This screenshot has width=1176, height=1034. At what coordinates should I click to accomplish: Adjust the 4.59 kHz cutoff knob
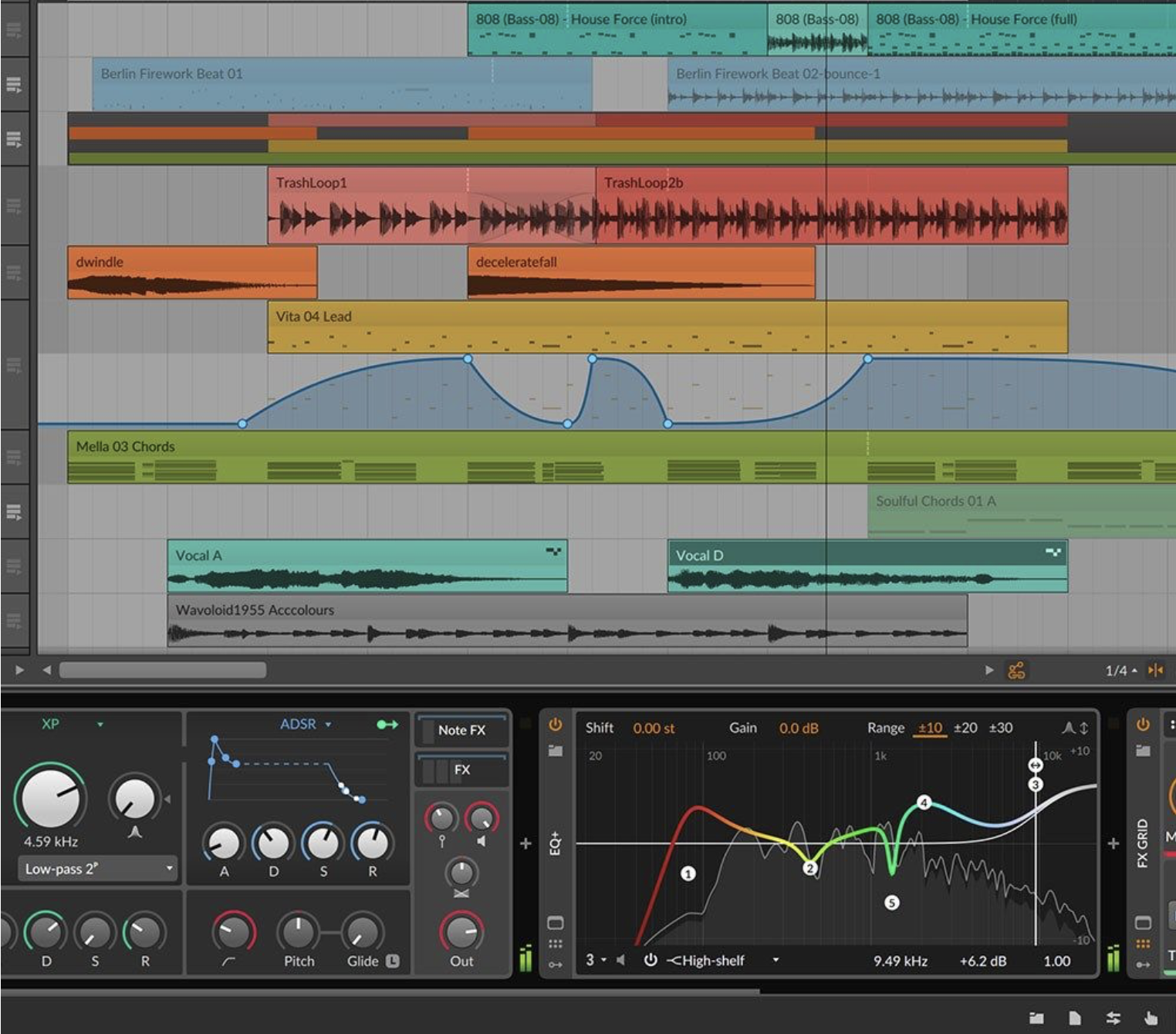[50, 798]
